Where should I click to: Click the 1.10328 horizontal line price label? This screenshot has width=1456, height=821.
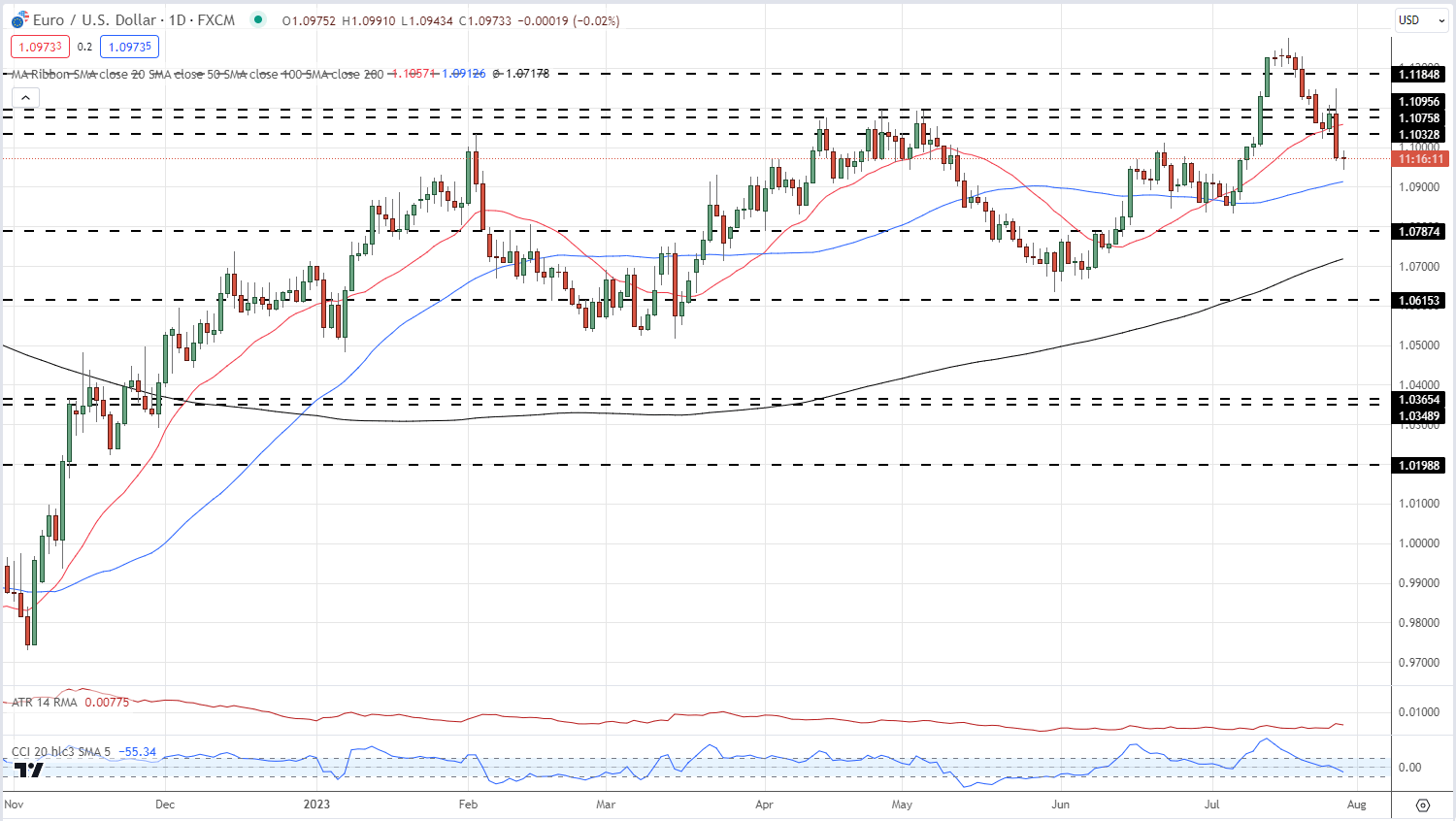tap(1419, 135)
